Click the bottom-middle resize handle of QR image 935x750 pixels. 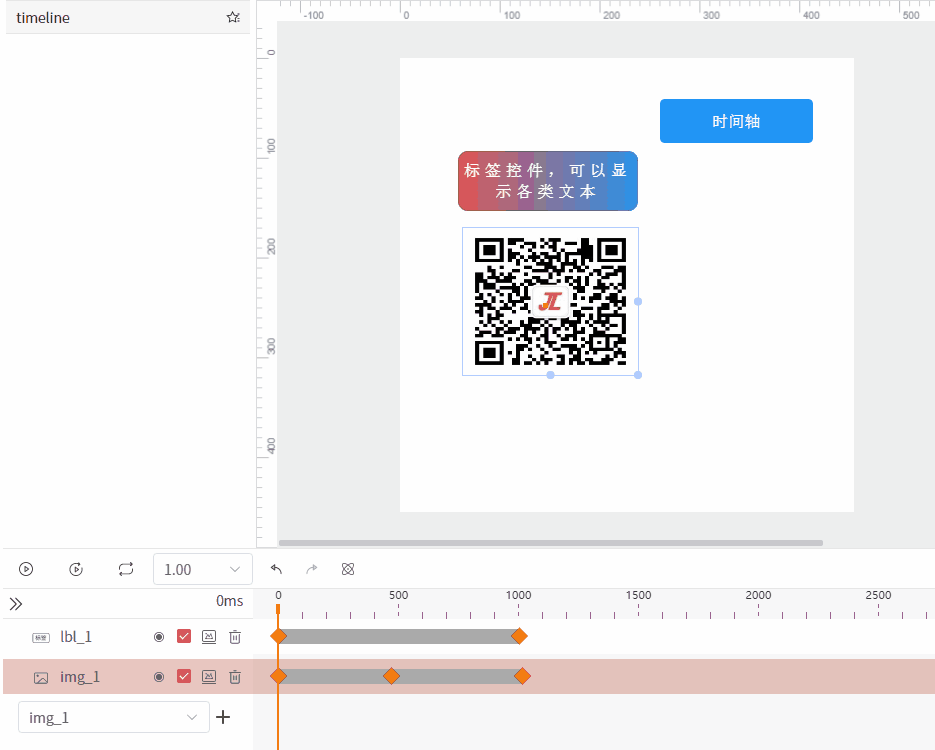pyautogui.click(x=550, y=375)
